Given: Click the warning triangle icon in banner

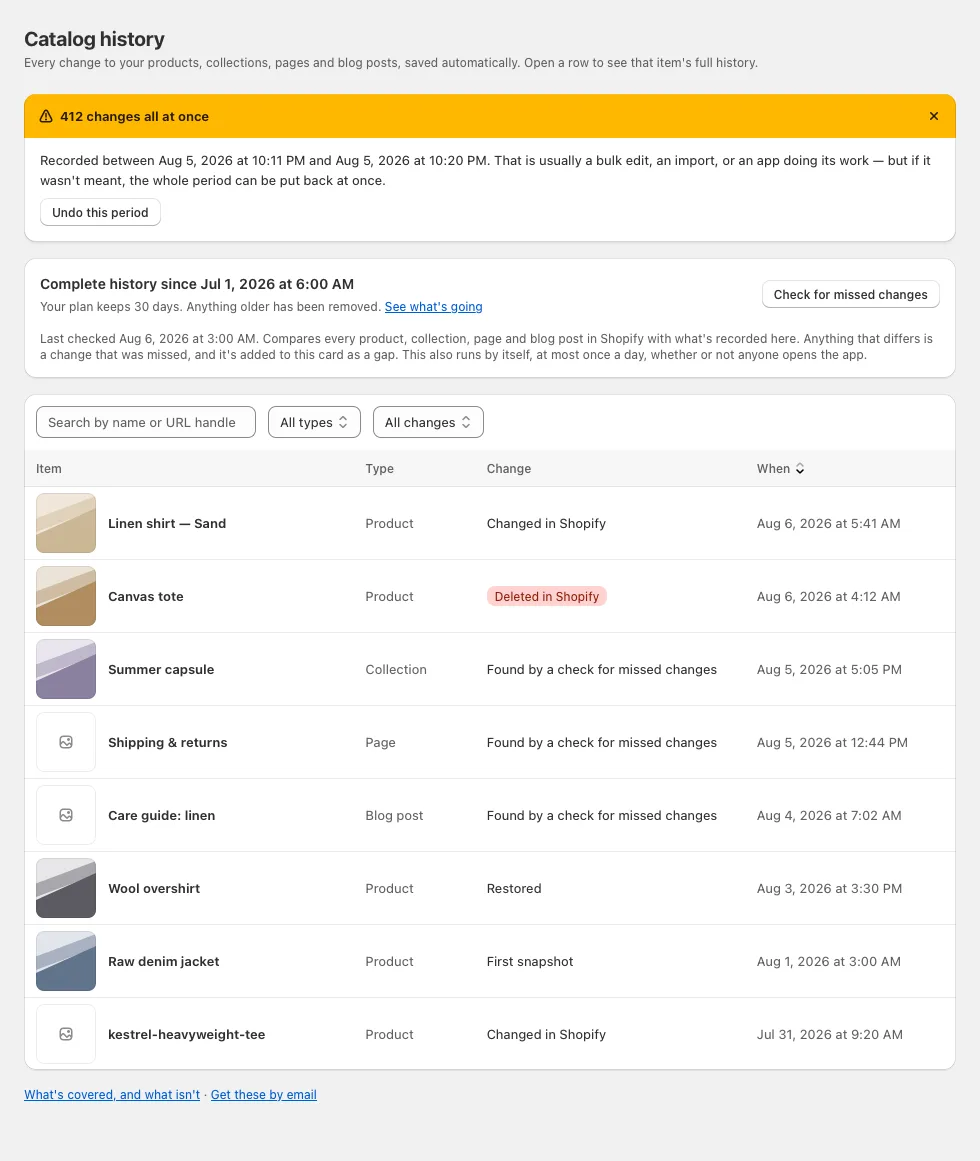Looking at the screenshot, I should [46, 116].
